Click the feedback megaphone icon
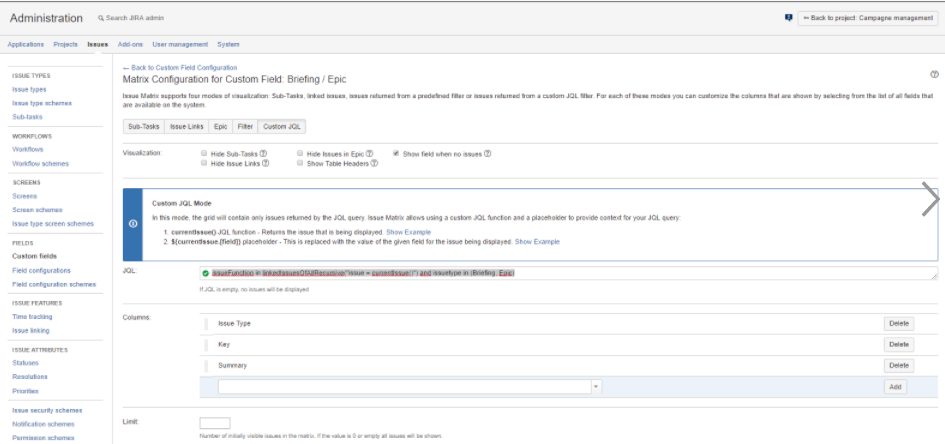 tap(788, 18)
